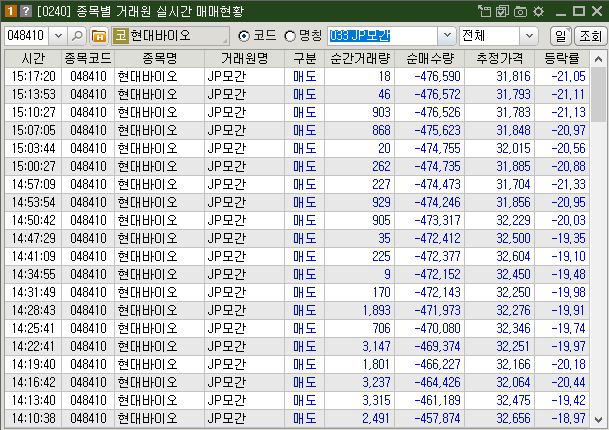Click the 조회 query button
The height and width of the screenshot is (430, 609).
pyautogui.click(x=590, y=36)
